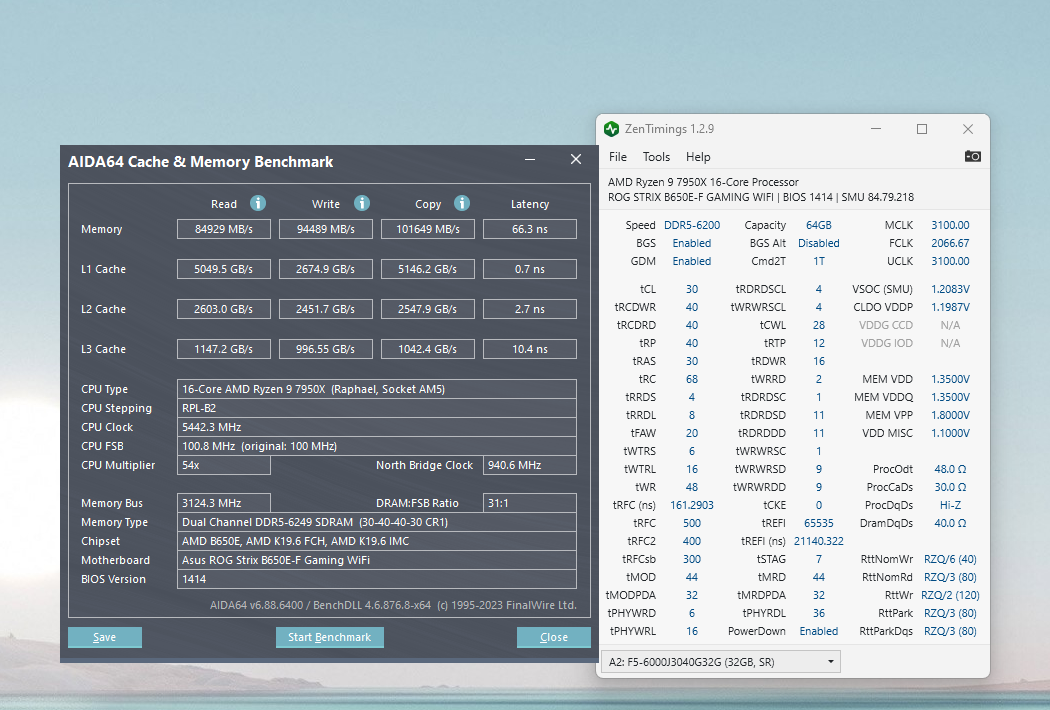Click L2 Cache latency 2.7 ns

tap(530, 309)
